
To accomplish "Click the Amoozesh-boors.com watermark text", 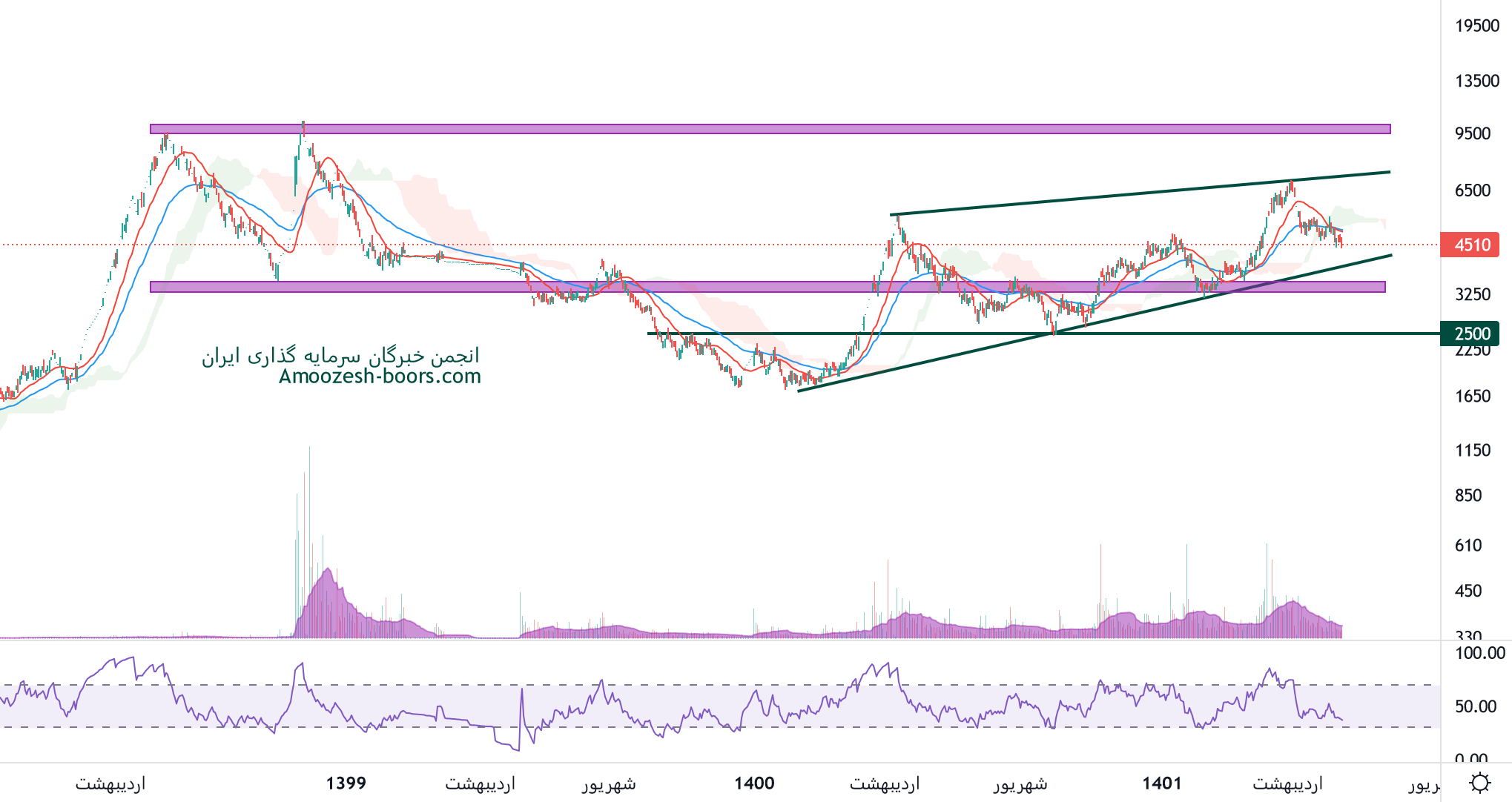I will pyautogui.click(x=380, y=377).
